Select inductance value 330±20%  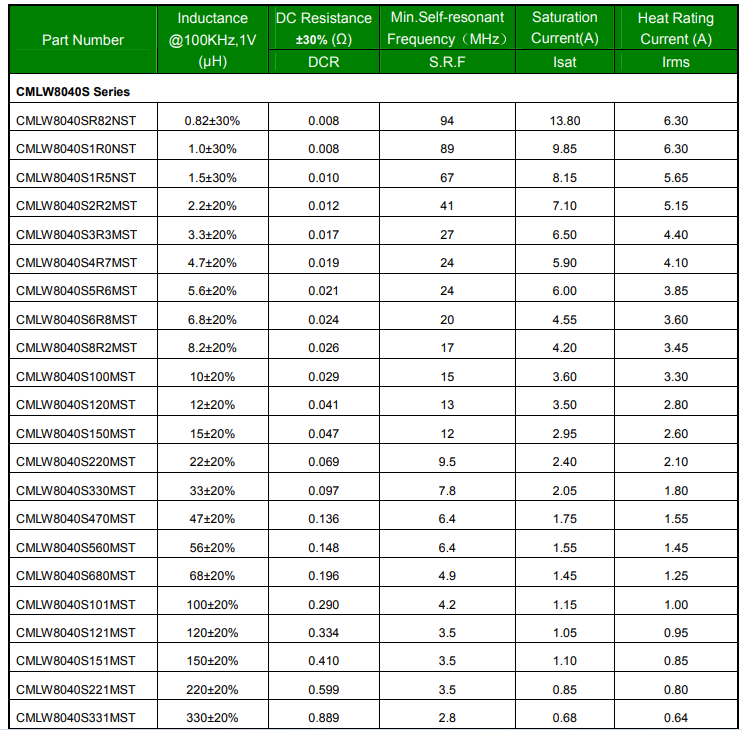tap(212, 718)
